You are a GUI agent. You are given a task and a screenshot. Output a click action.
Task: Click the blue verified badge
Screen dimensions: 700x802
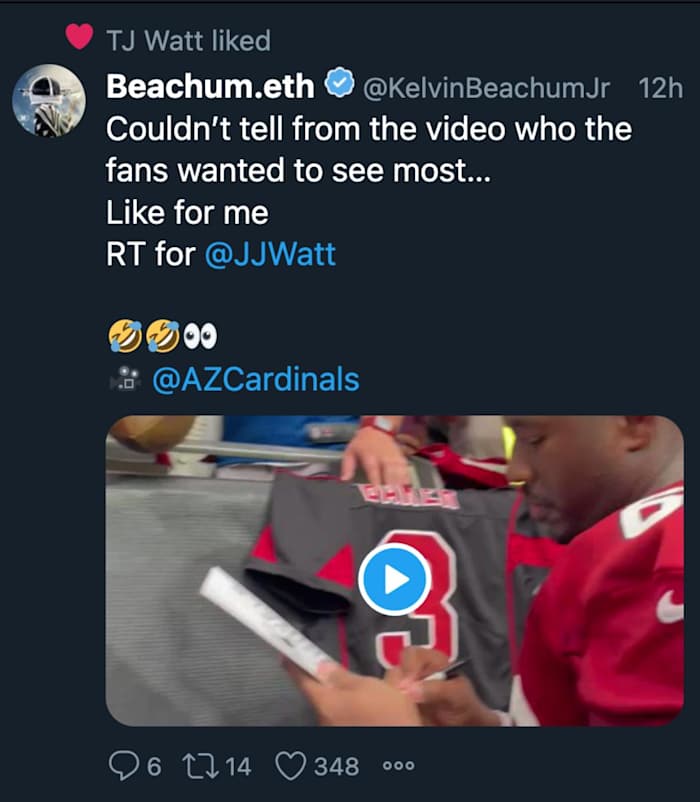point(340,87)
